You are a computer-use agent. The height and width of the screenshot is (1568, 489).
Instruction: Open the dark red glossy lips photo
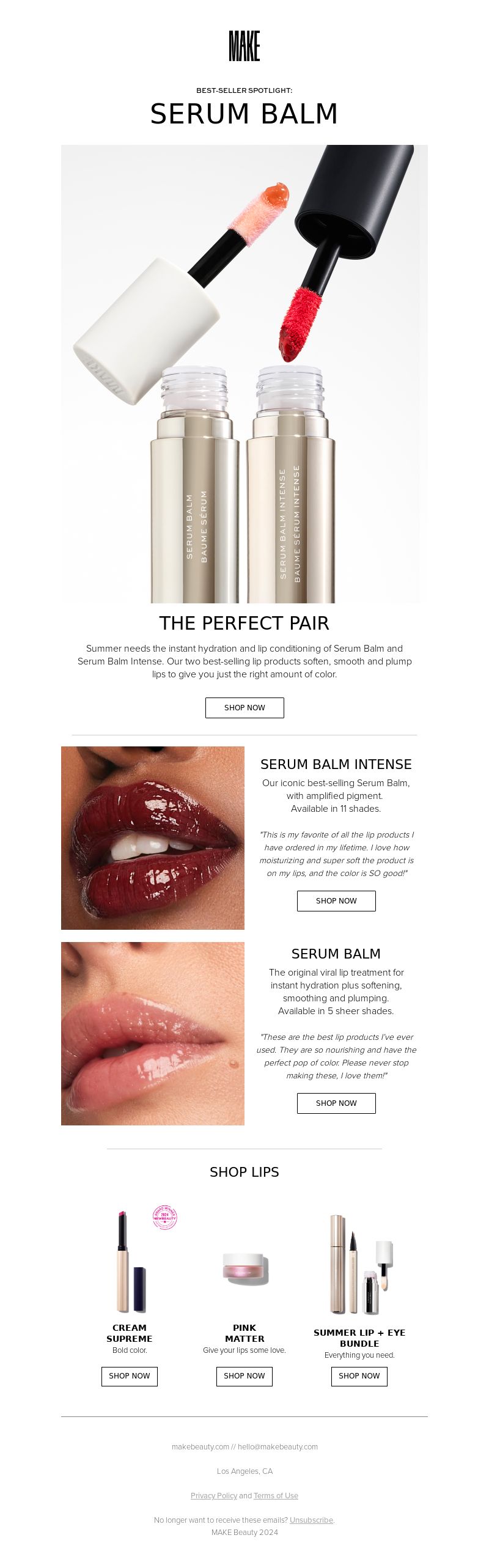pos(153,837)
